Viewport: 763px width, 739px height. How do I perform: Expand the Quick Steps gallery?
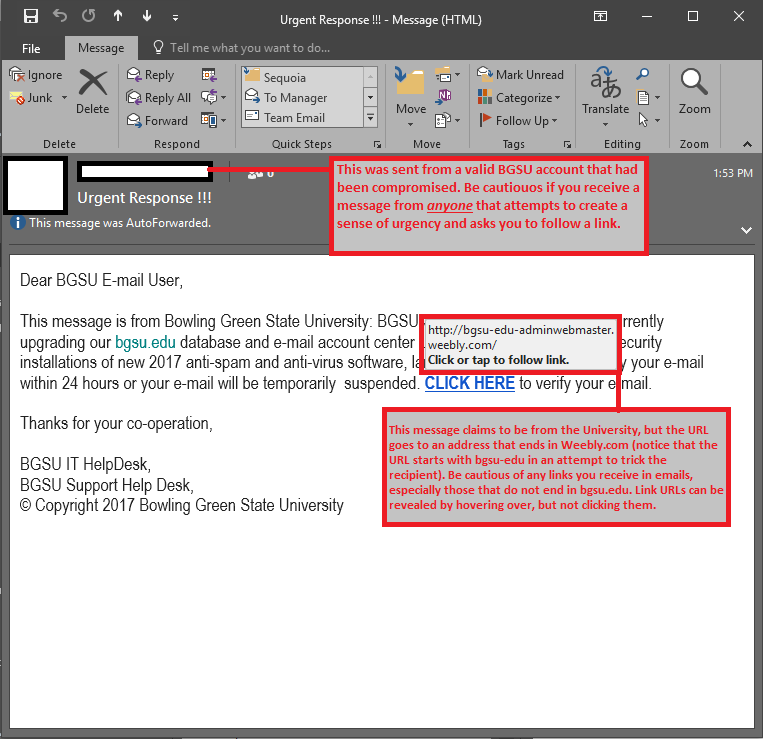pos(371,118)
